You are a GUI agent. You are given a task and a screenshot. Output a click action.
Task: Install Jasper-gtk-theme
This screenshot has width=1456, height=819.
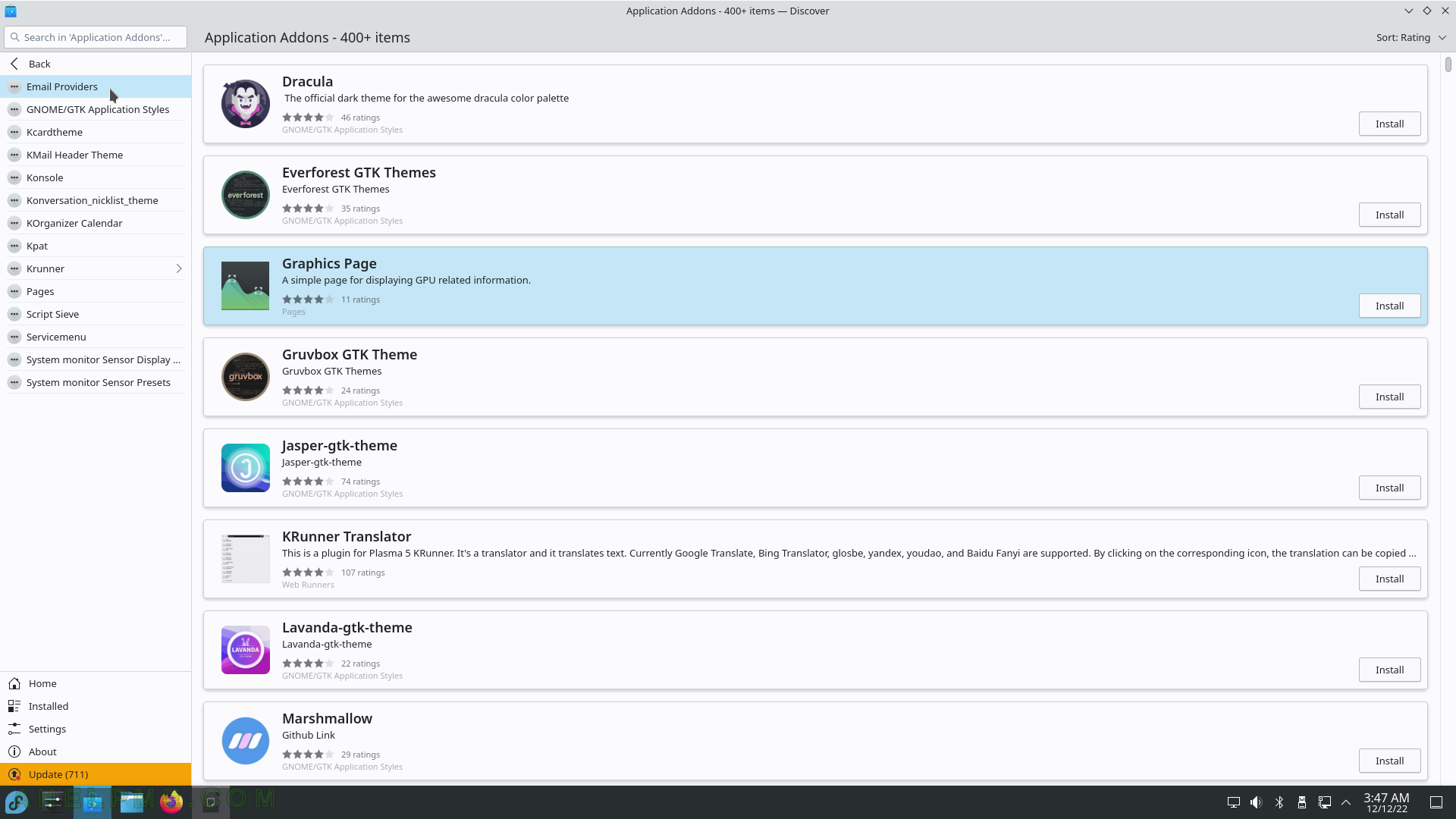coord(1389,488)
